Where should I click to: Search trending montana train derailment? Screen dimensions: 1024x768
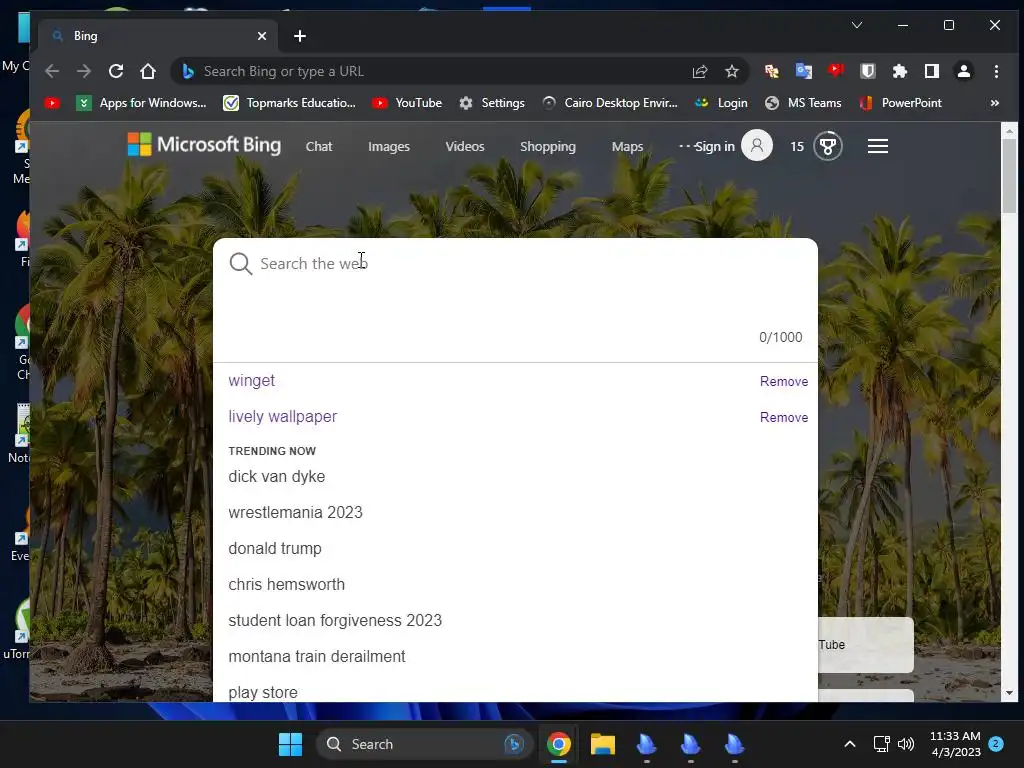317,656
